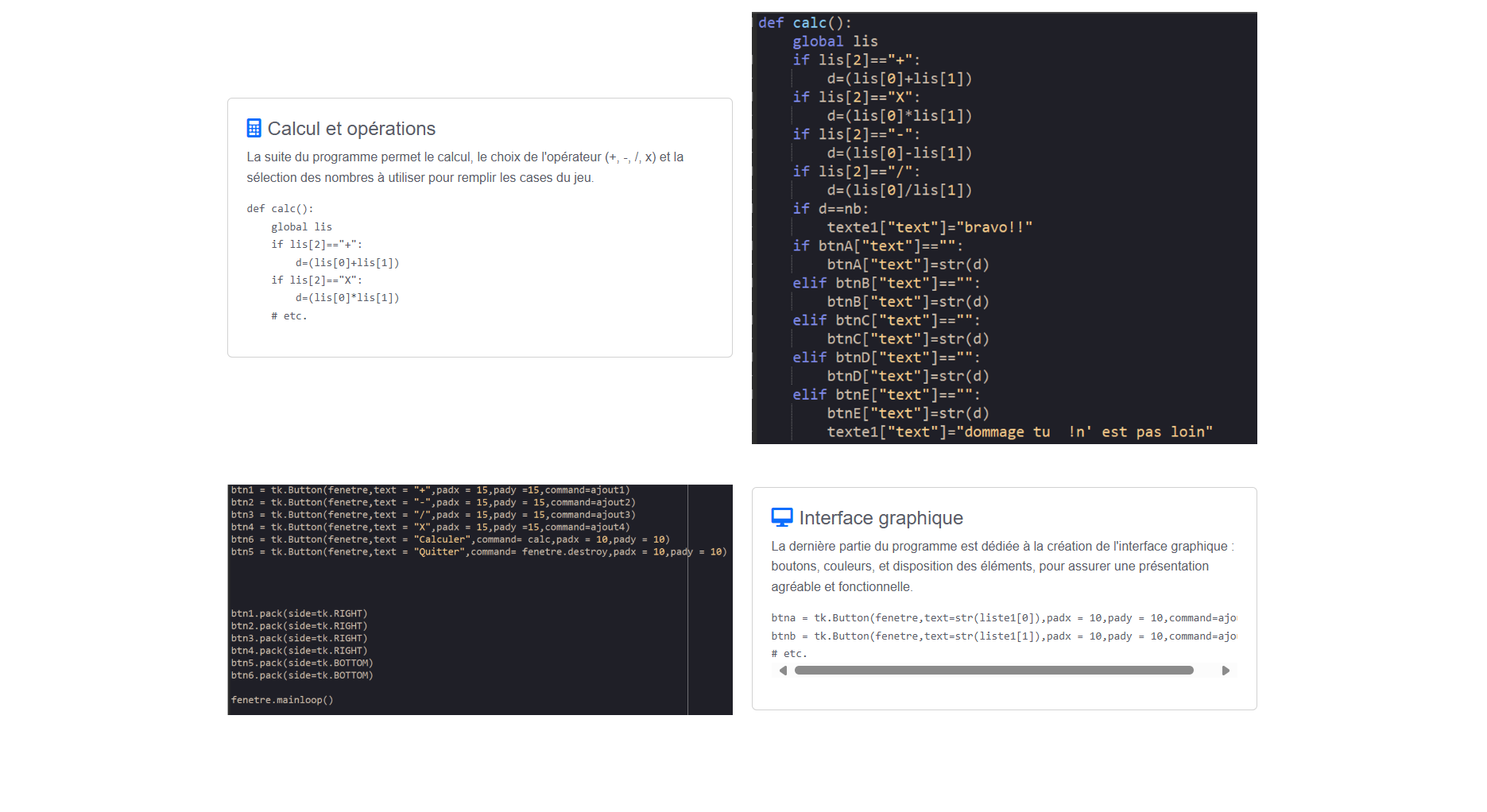Click the "# etc." comment under the calc snippet

(x=288, y=316)
